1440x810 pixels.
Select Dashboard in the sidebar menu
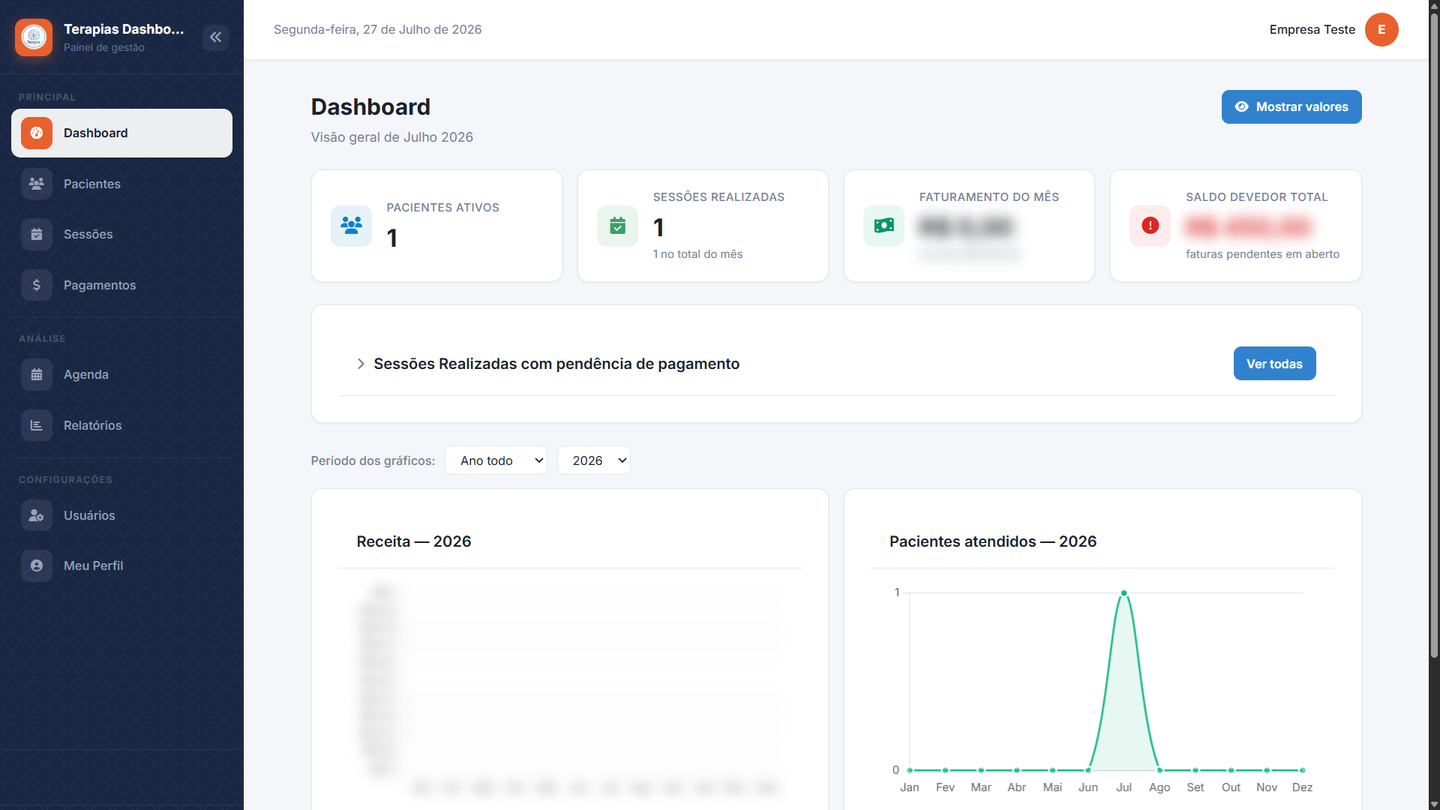tap(122, 133)
